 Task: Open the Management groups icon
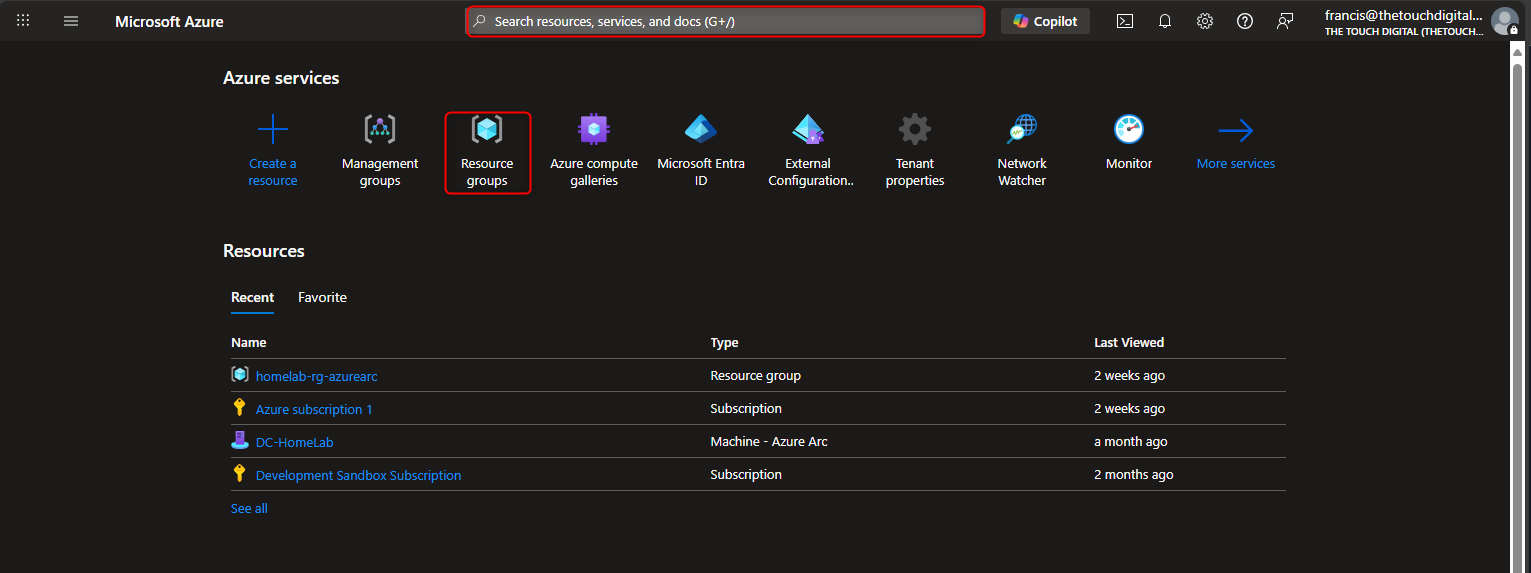[380, 129]
